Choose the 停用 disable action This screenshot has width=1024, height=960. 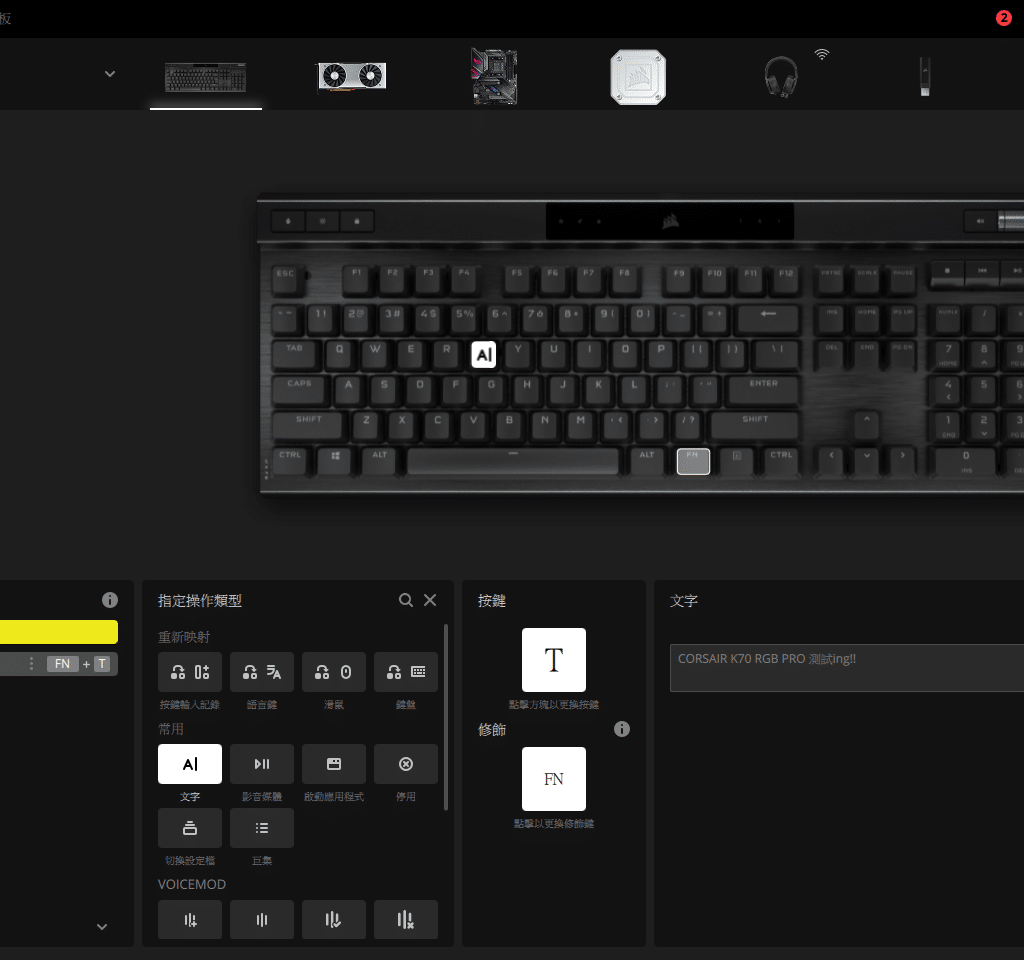(x=406, y=764)
